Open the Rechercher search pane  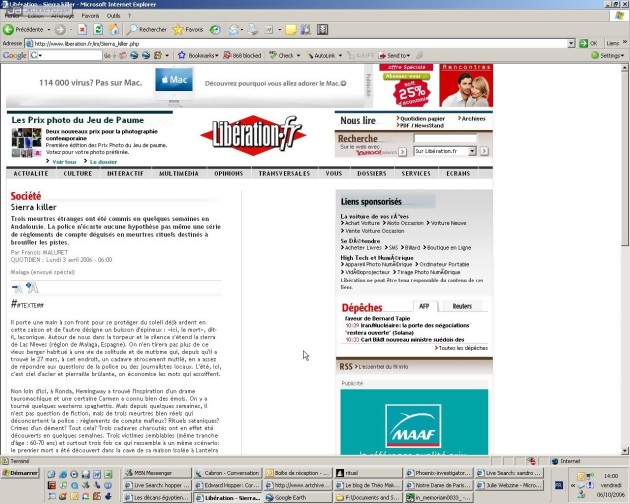pyautogui.click(x=147, y=29)
